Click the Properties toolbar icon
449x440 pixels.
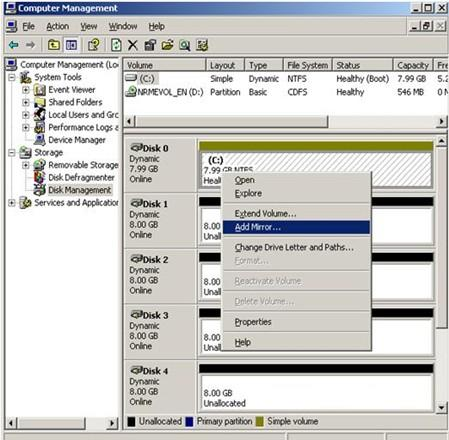[x=150, y=45]
